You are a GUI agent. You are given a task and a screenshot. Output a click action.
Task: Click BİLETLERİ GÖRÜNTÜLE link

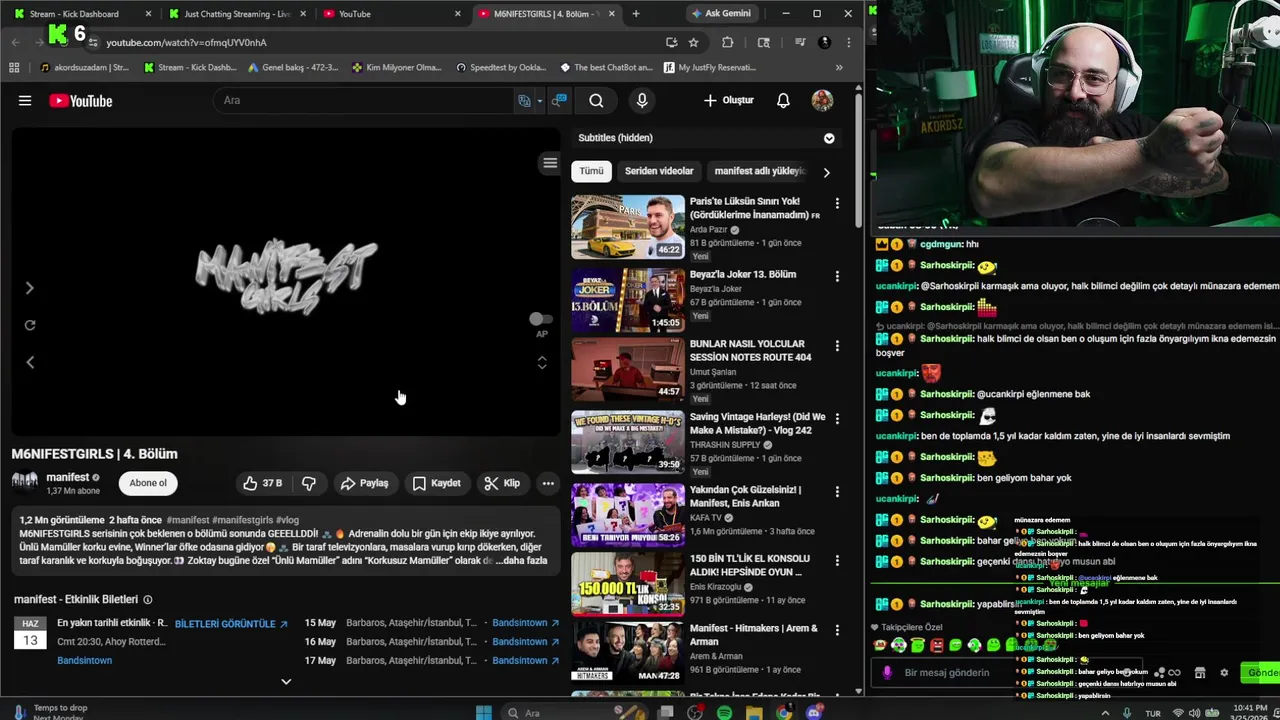pyautogui.click(x=231, y=624)
